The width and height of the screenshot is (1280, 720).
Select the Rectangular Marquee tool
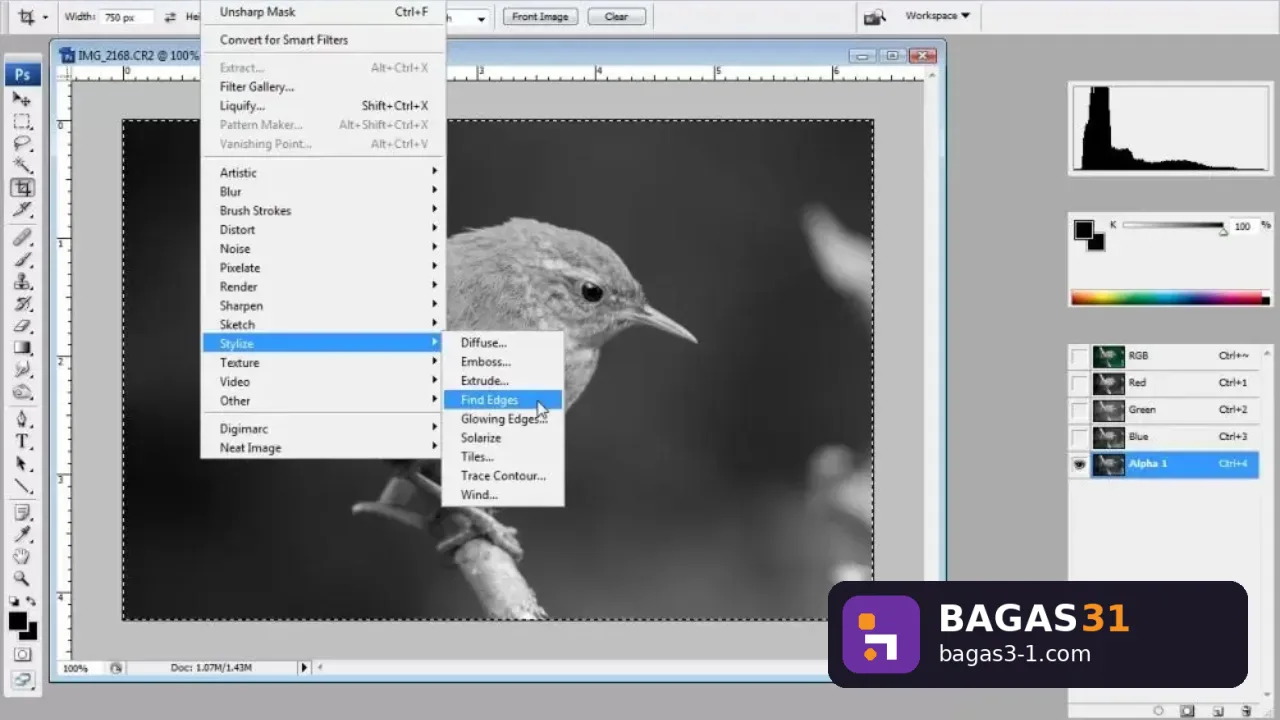[22, 121]
